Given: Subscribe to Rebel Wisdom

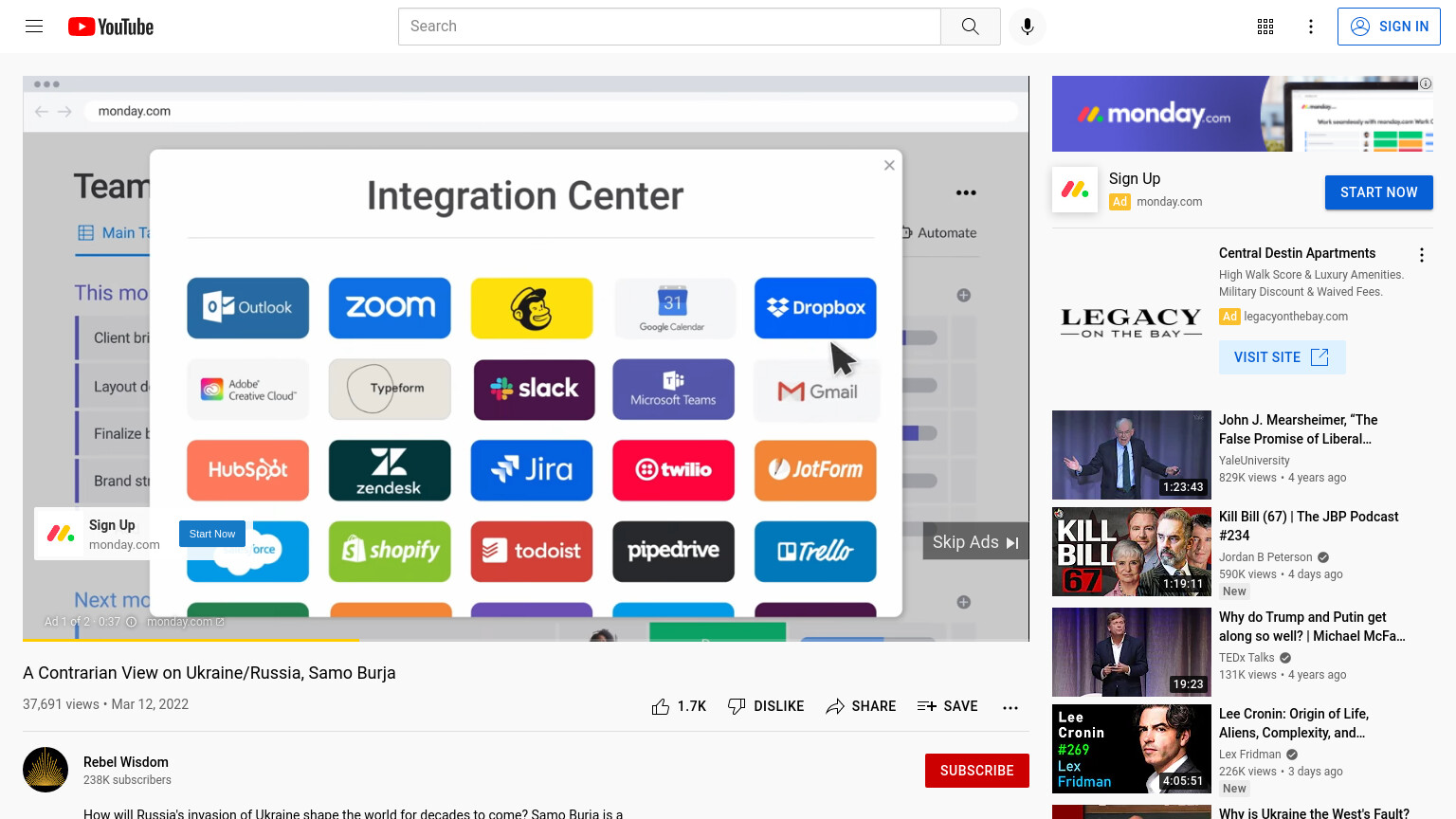Looking at the screenshot, I should (976, 771).
